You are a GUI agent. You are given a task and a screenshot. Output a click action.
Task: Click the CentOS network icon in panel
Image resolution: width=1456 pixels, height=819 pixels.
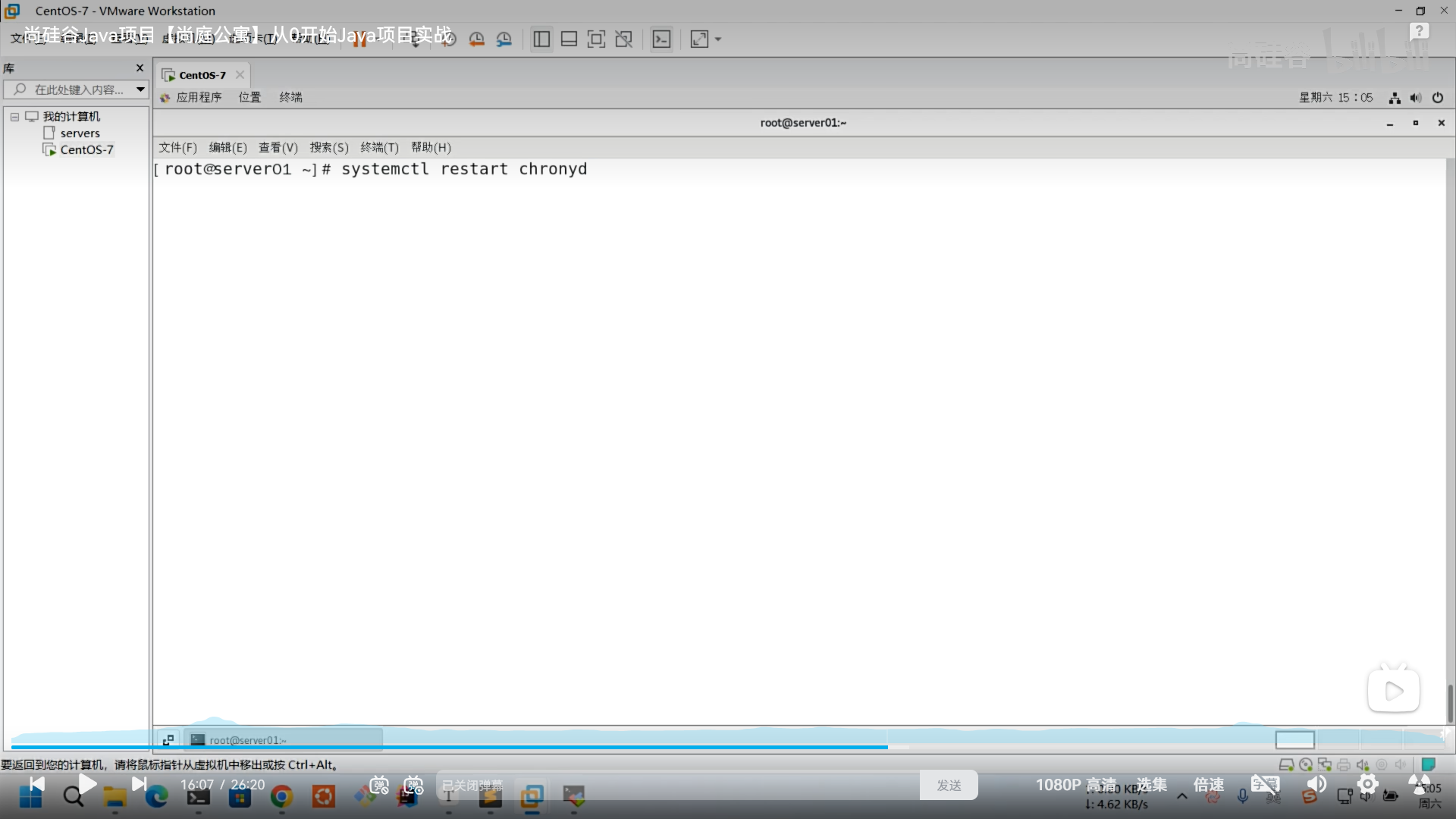(x=1395, y=98)
